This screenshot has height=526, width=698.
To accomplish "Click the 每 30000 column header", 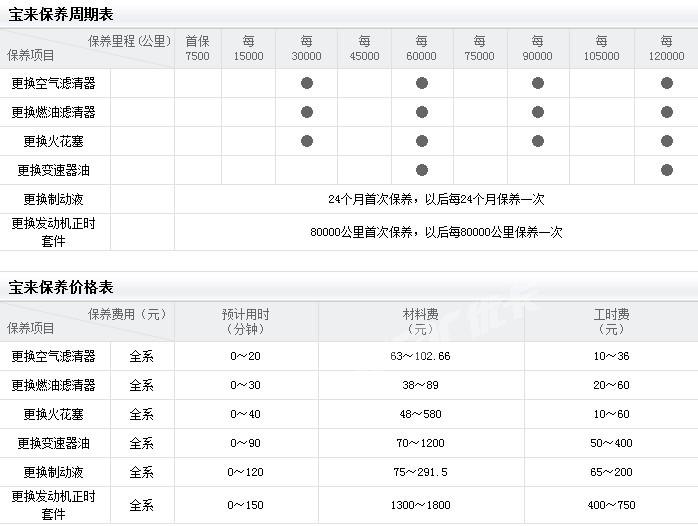I will pos(306,49).
